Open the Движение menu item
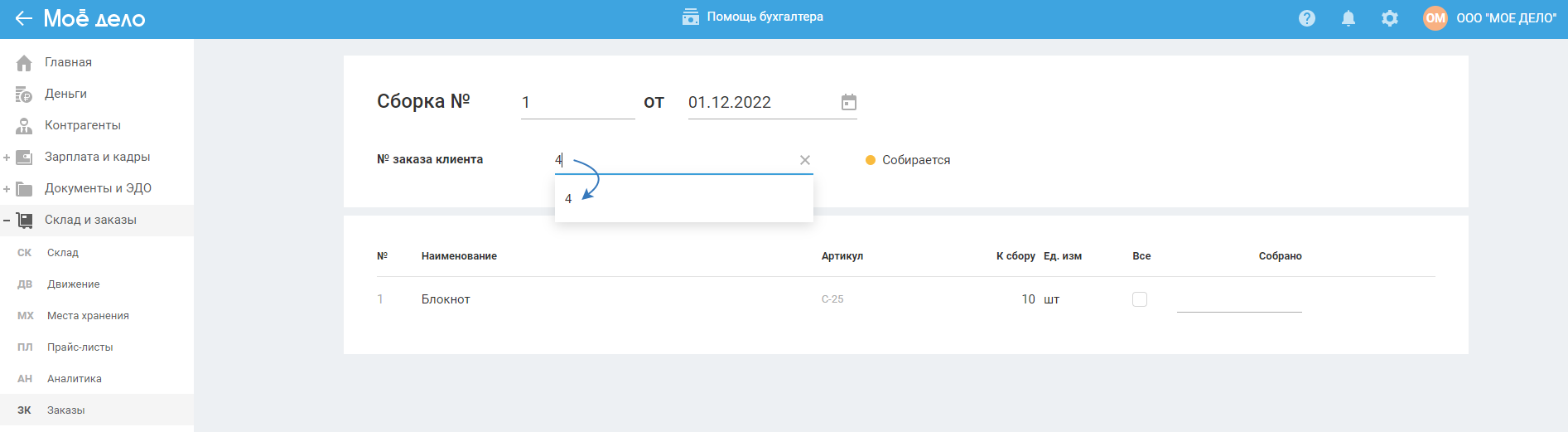 click(x=73, y=284)
